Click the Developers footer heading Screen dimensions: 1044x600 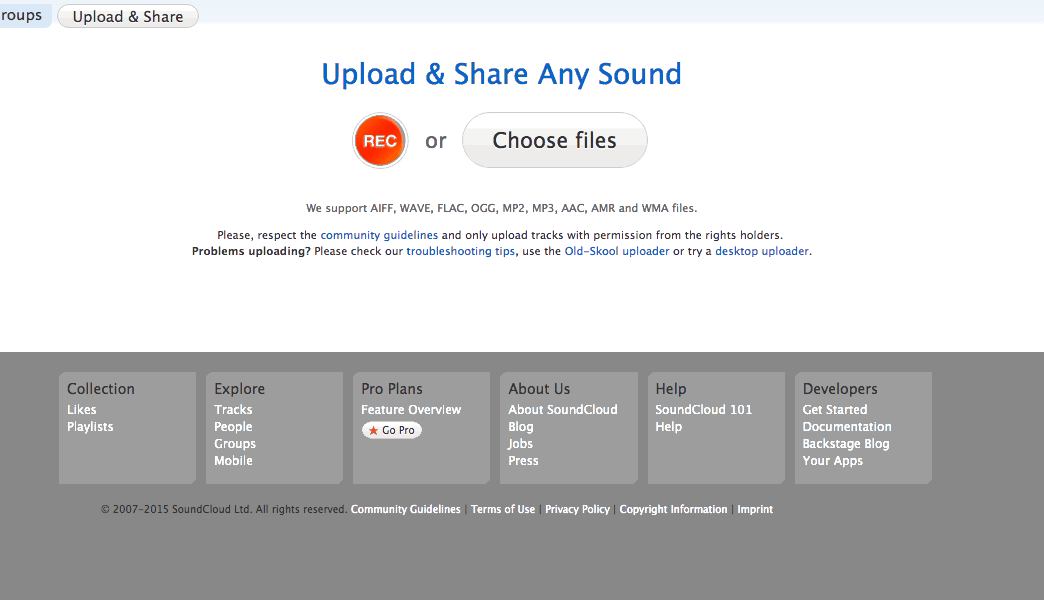coord(840,389)
